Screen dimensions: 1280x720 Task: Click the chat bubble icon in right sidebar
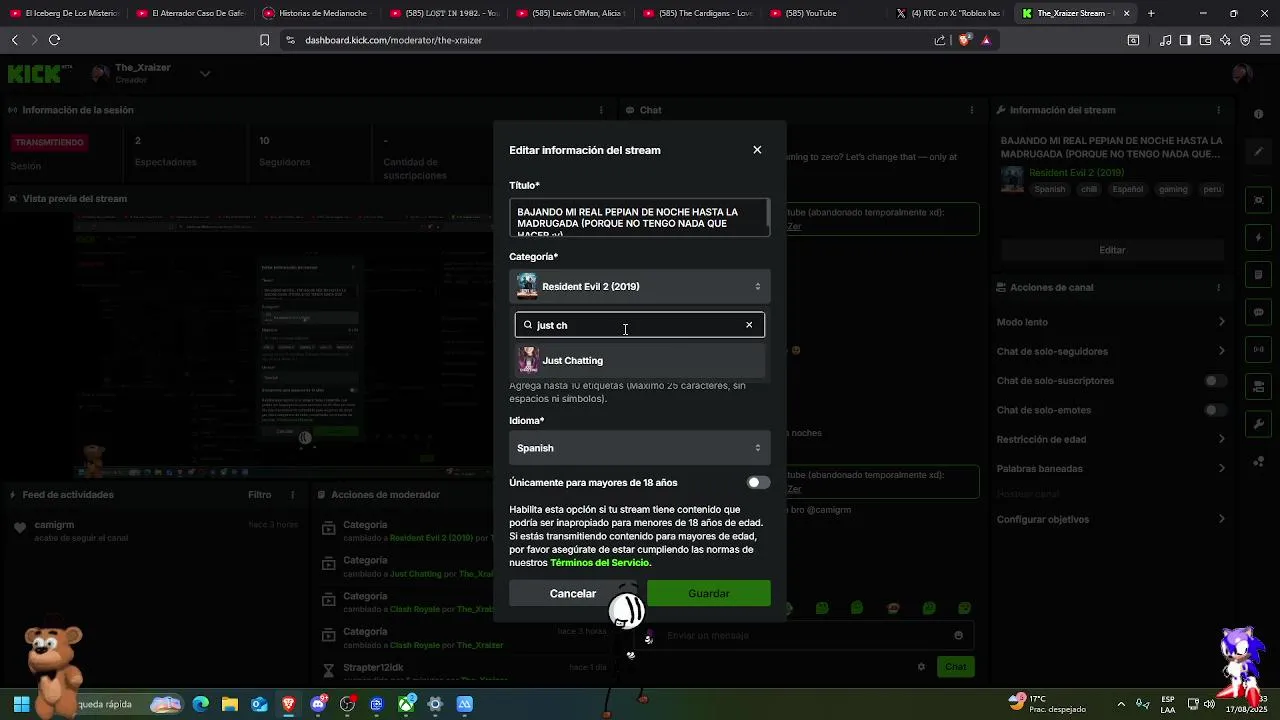click(x=1259, y=312)
